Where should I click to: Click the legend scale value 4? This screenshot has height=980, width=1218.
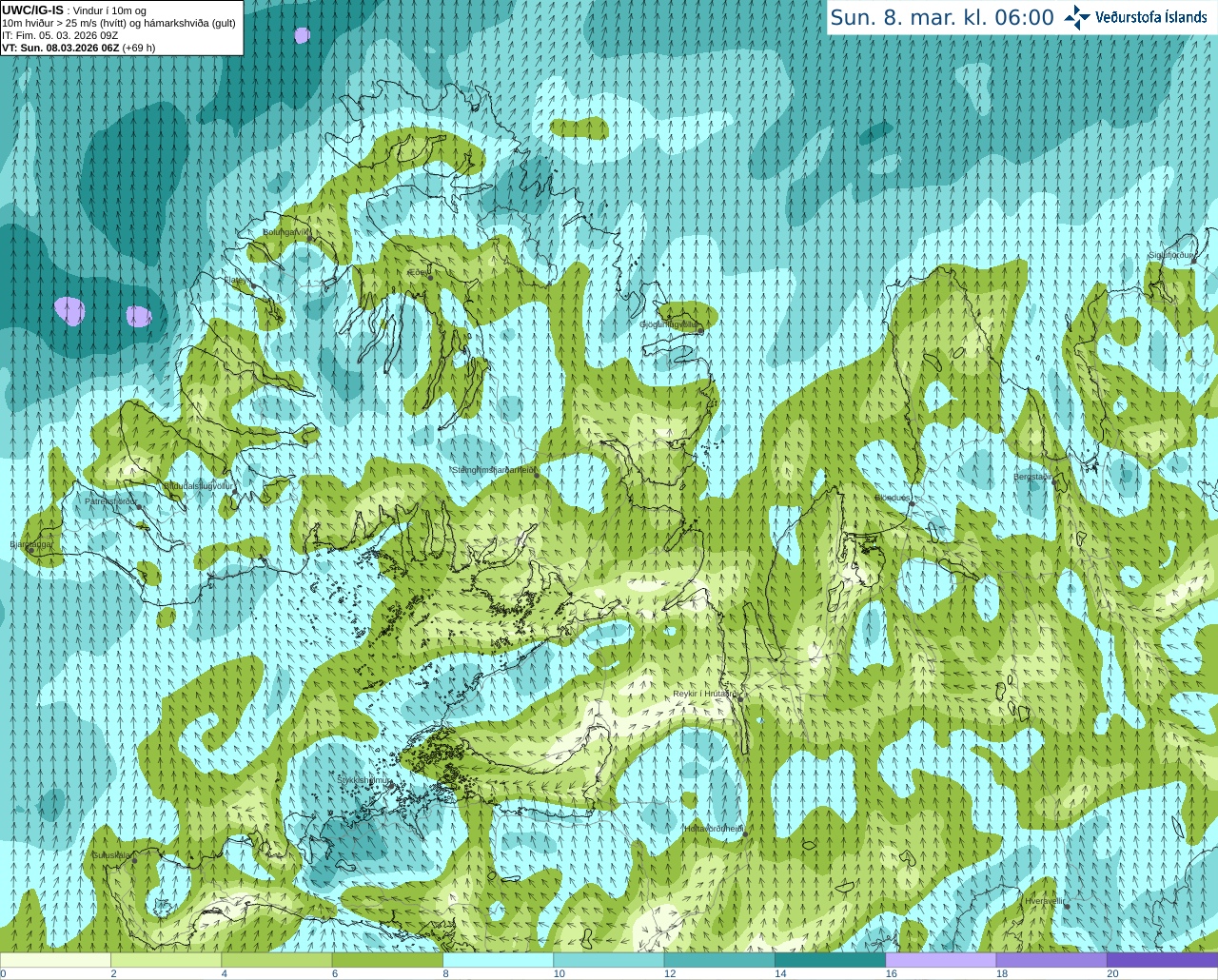[224, 973]
